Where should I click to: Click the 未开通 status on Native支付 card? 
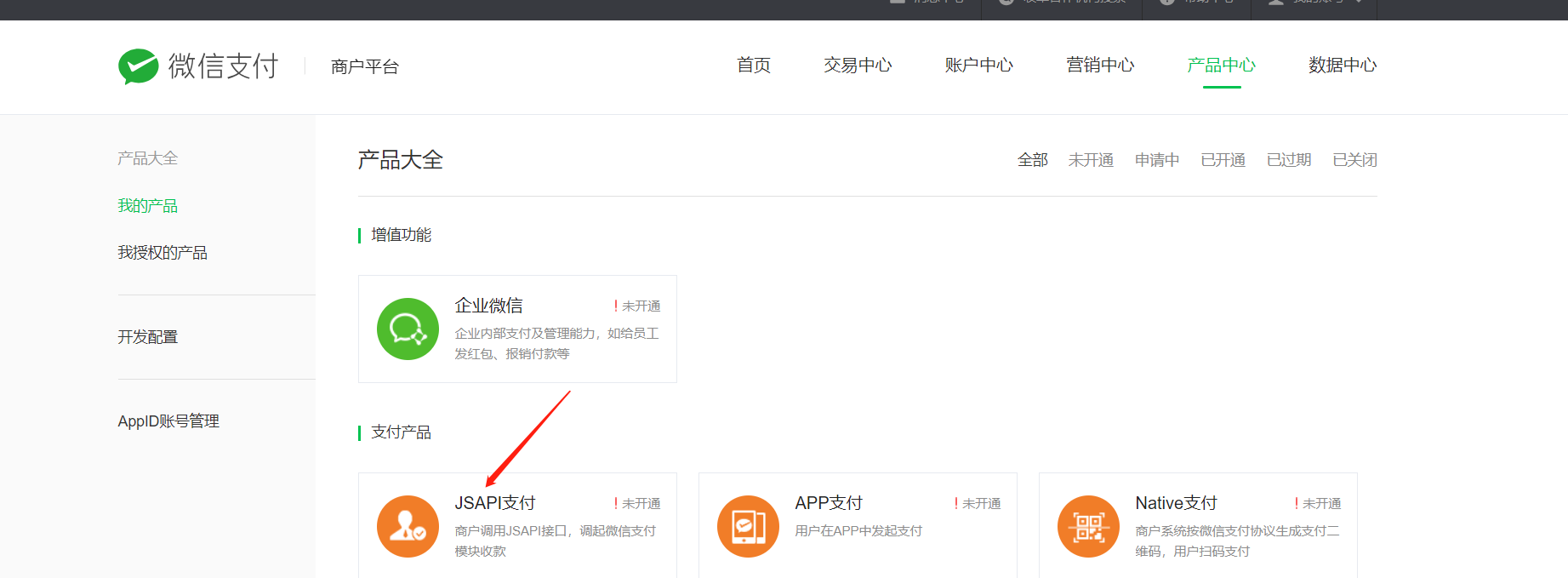(x=1318, y=504)
